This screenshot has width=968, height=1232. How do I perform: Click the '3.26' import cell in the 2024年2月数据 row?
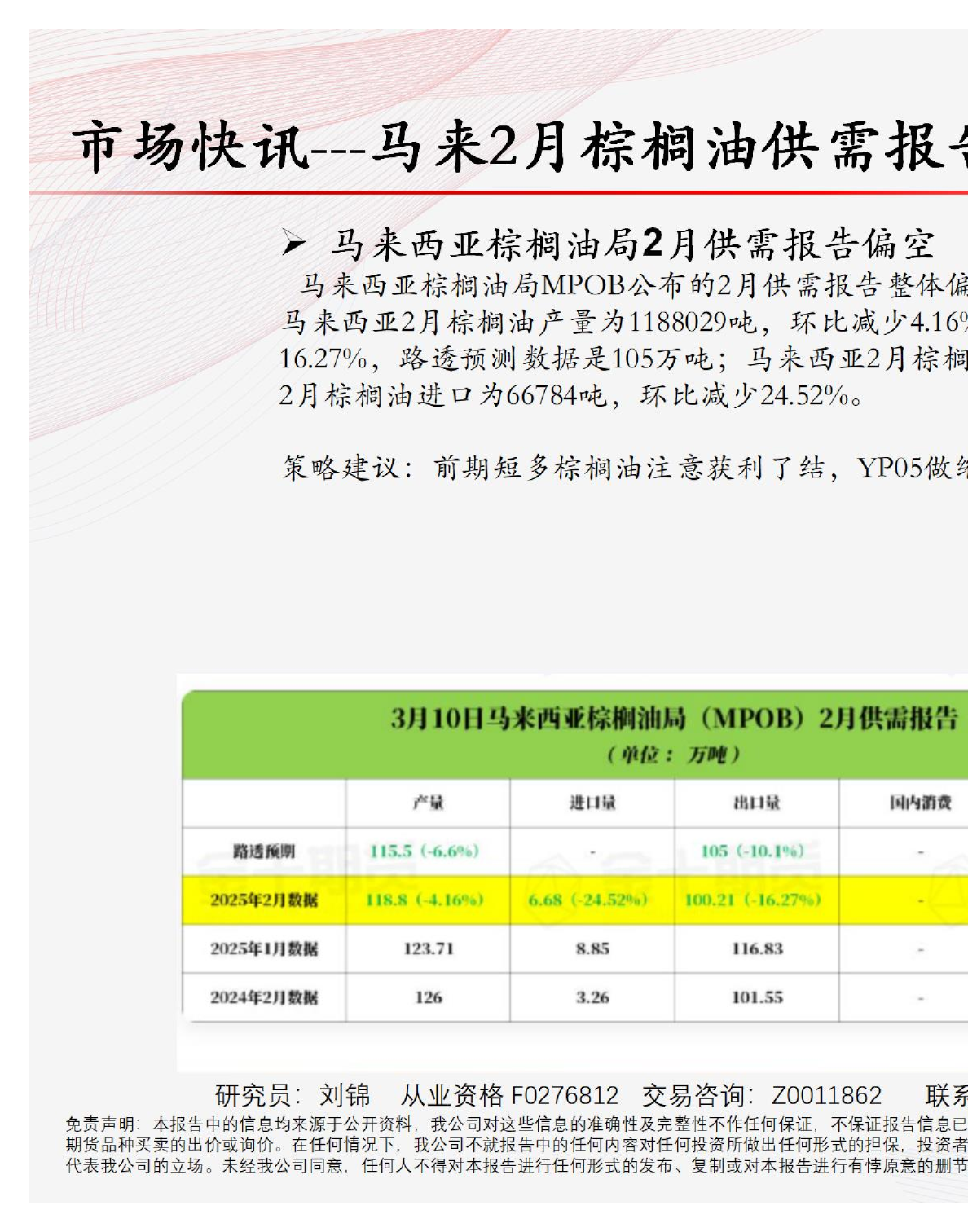(592, 997)
